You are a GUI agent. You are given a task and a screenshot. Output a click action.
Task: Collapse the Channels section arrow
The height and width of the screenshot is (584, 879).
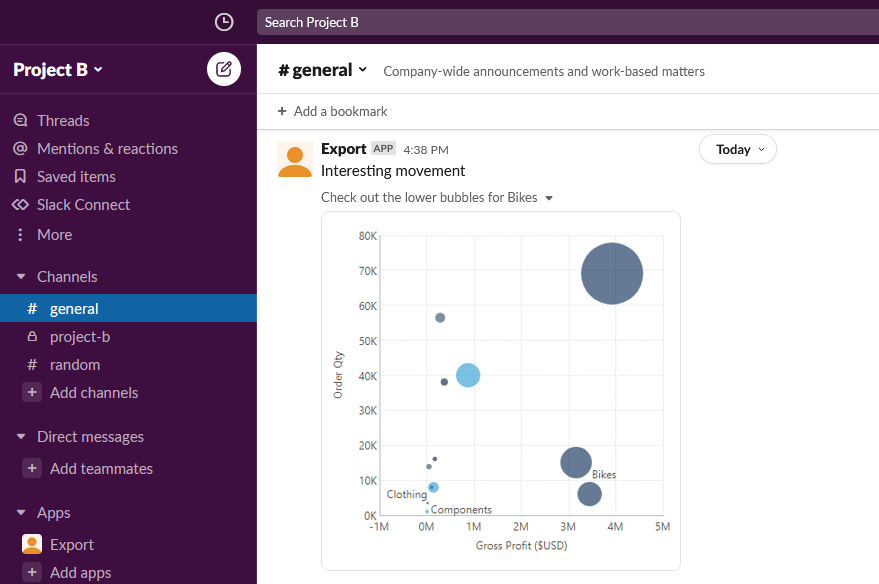tap(21, 276)
